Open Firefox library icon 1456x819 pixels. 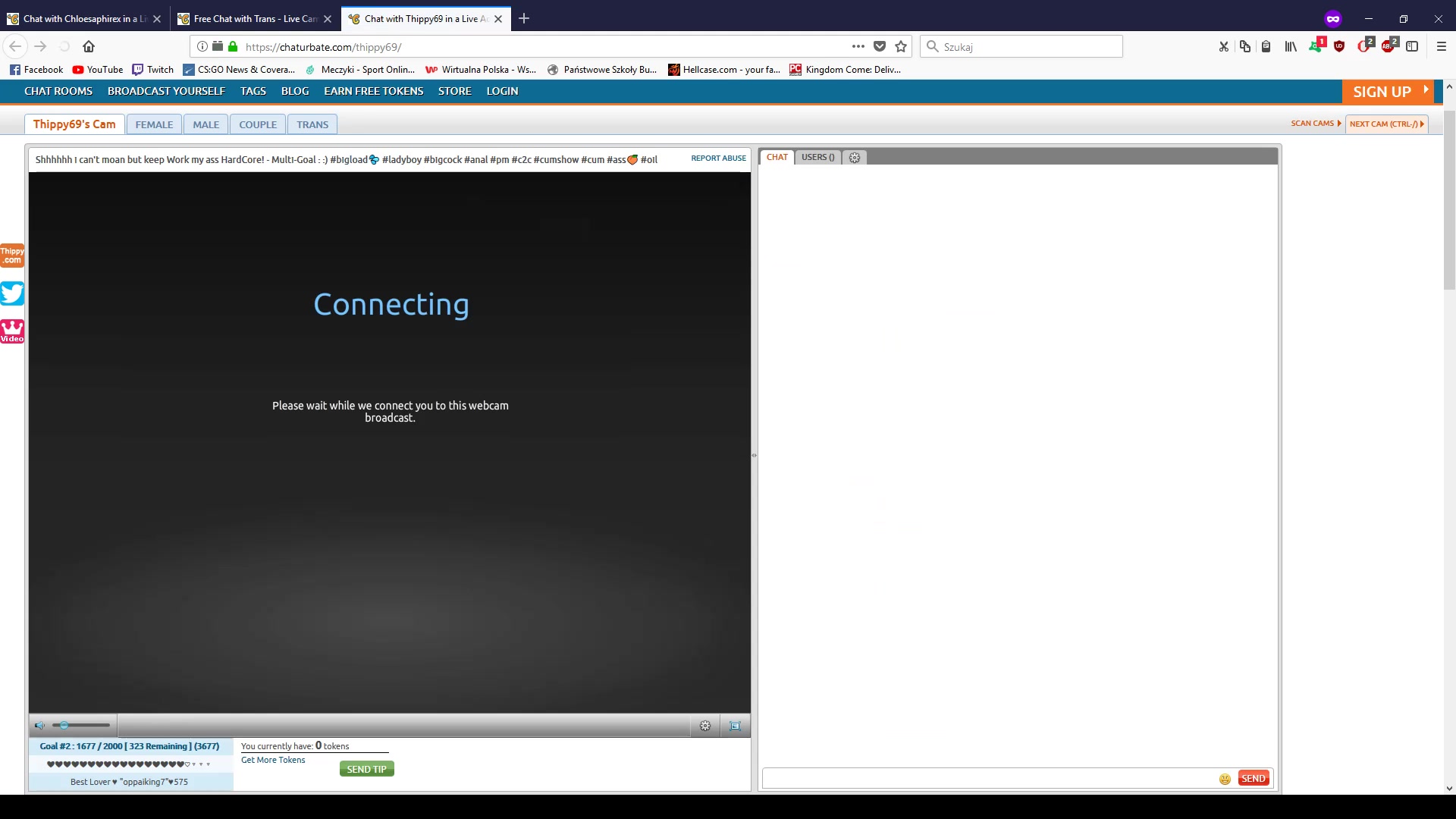pos(1291,47)
